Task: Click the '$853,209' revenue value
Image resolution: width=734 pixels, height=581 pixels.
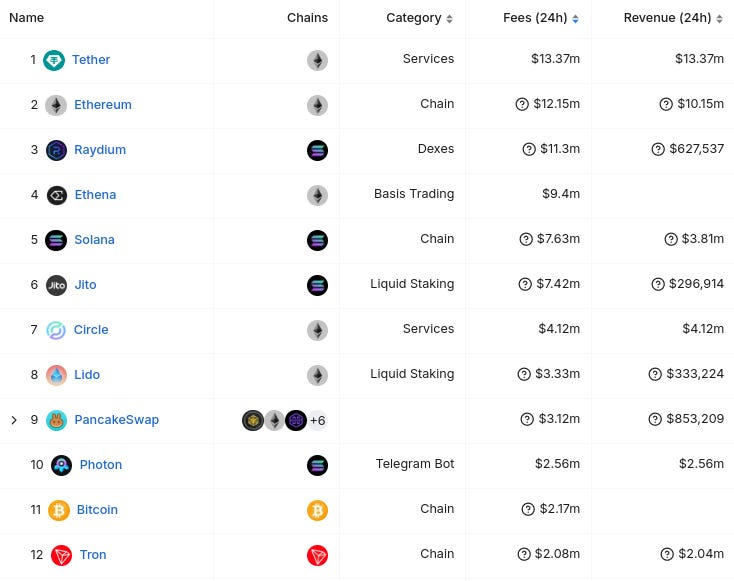Action: 695,419
